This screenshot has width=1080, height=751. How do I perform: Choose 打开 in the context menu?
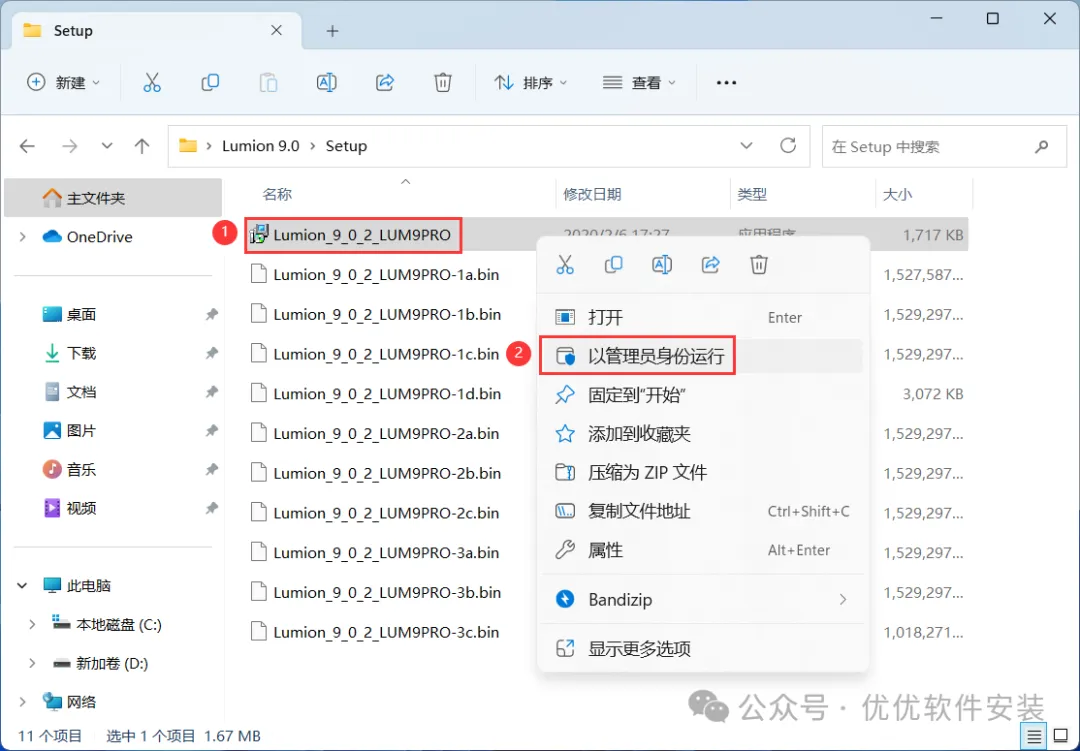[x=703, y=317]
